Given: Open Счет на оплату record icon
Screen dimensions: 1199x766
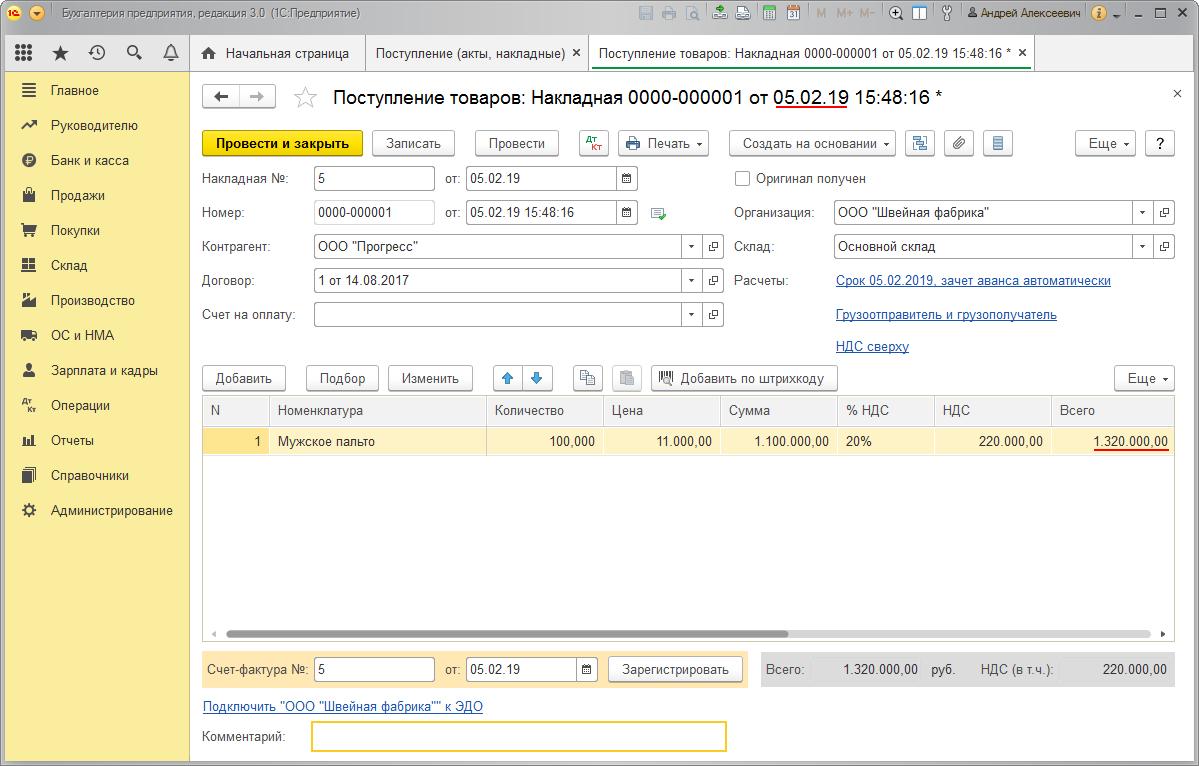Looking at the screenshot, I should point(713,314).
